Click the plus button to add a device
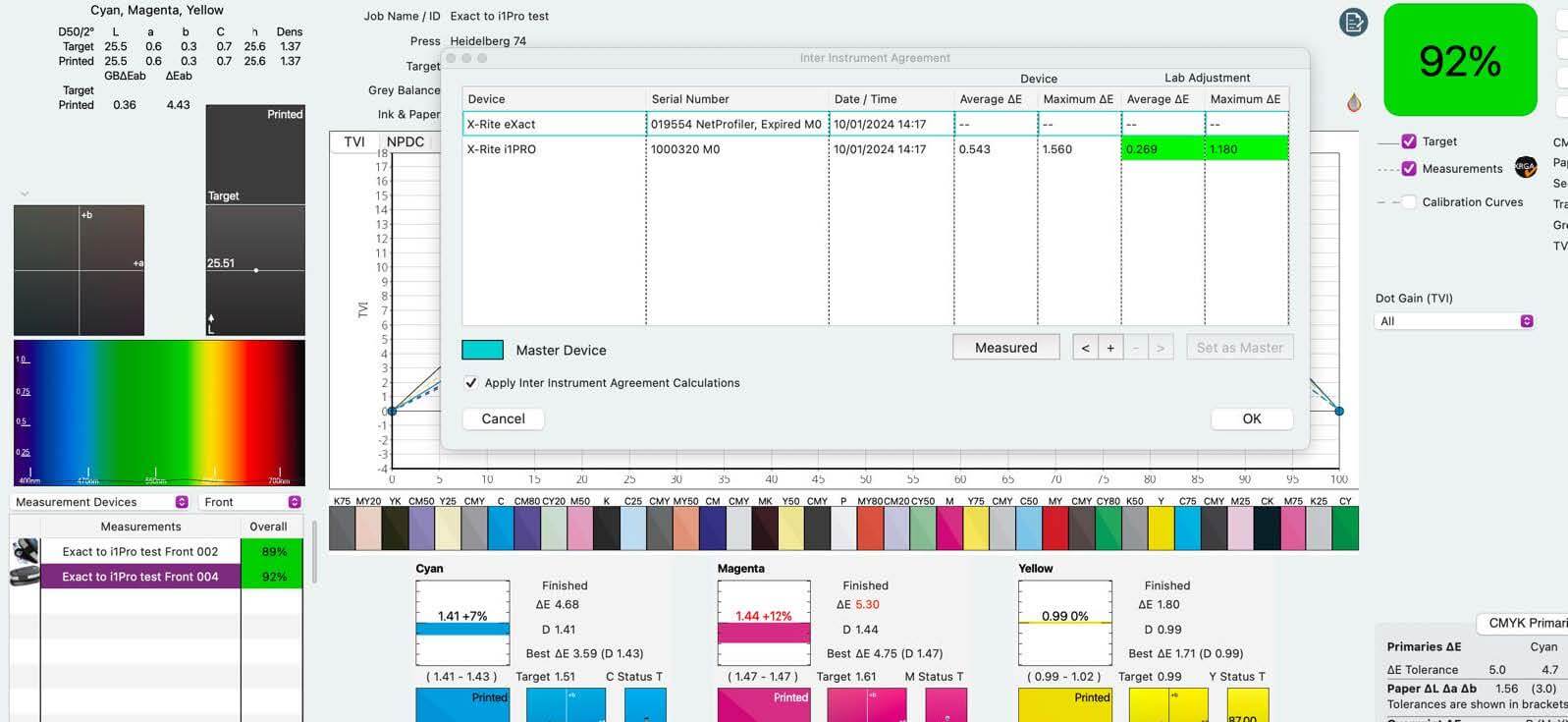1568x722 pixels. [1110, 348]
